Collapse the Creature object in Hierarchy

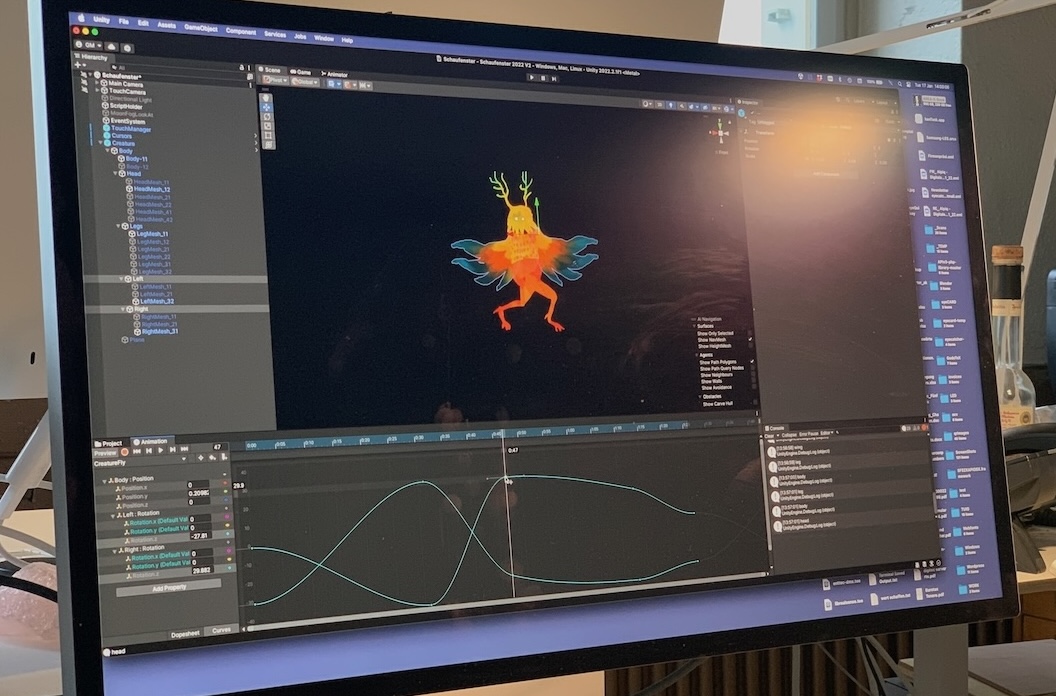pyautogui.click(x=100, y=143)
